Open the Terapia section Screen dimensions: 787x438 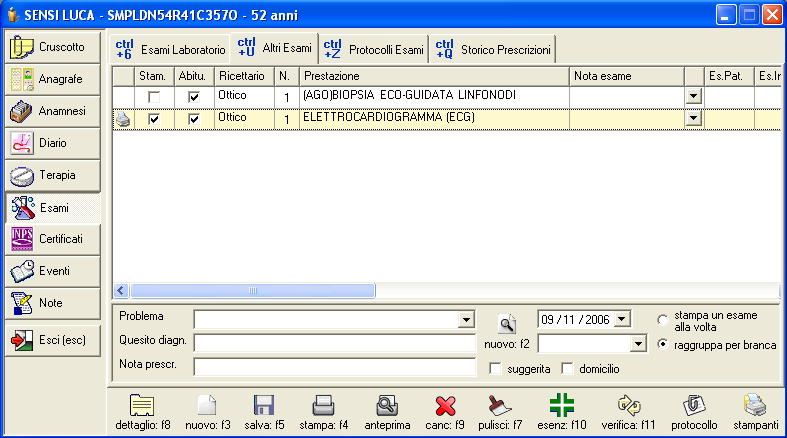click(x=52, y=176)
